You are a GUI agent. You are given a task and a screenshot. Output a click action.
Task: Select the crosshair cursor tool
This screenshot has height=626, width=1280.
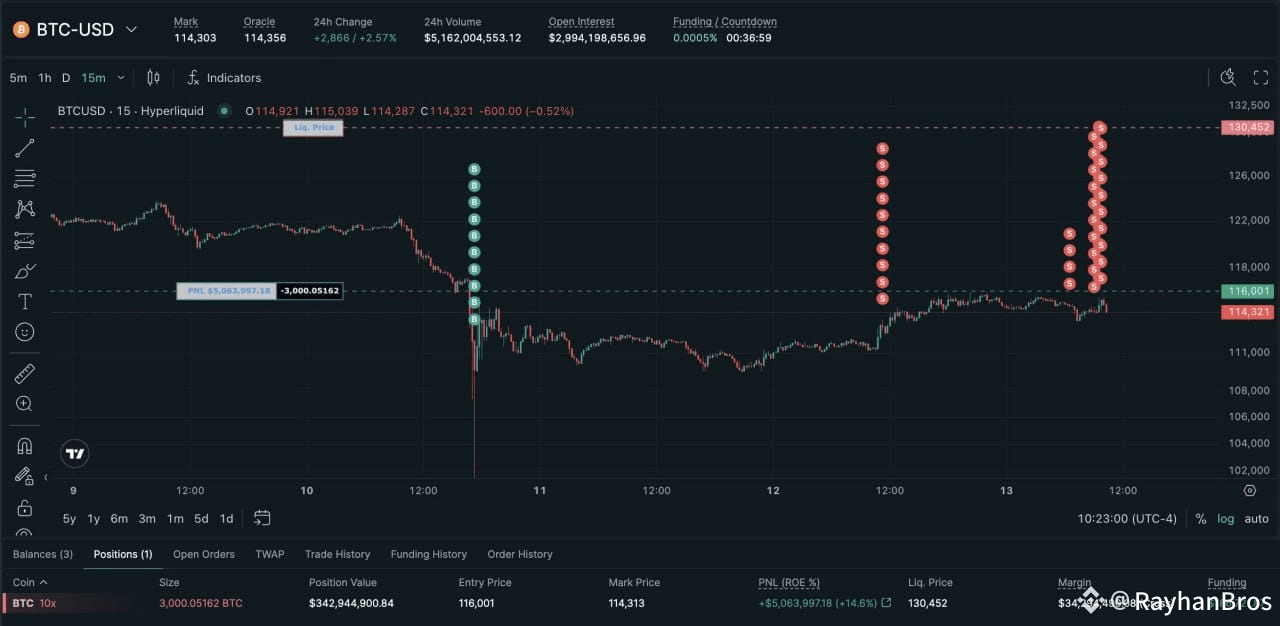(24, 117)
